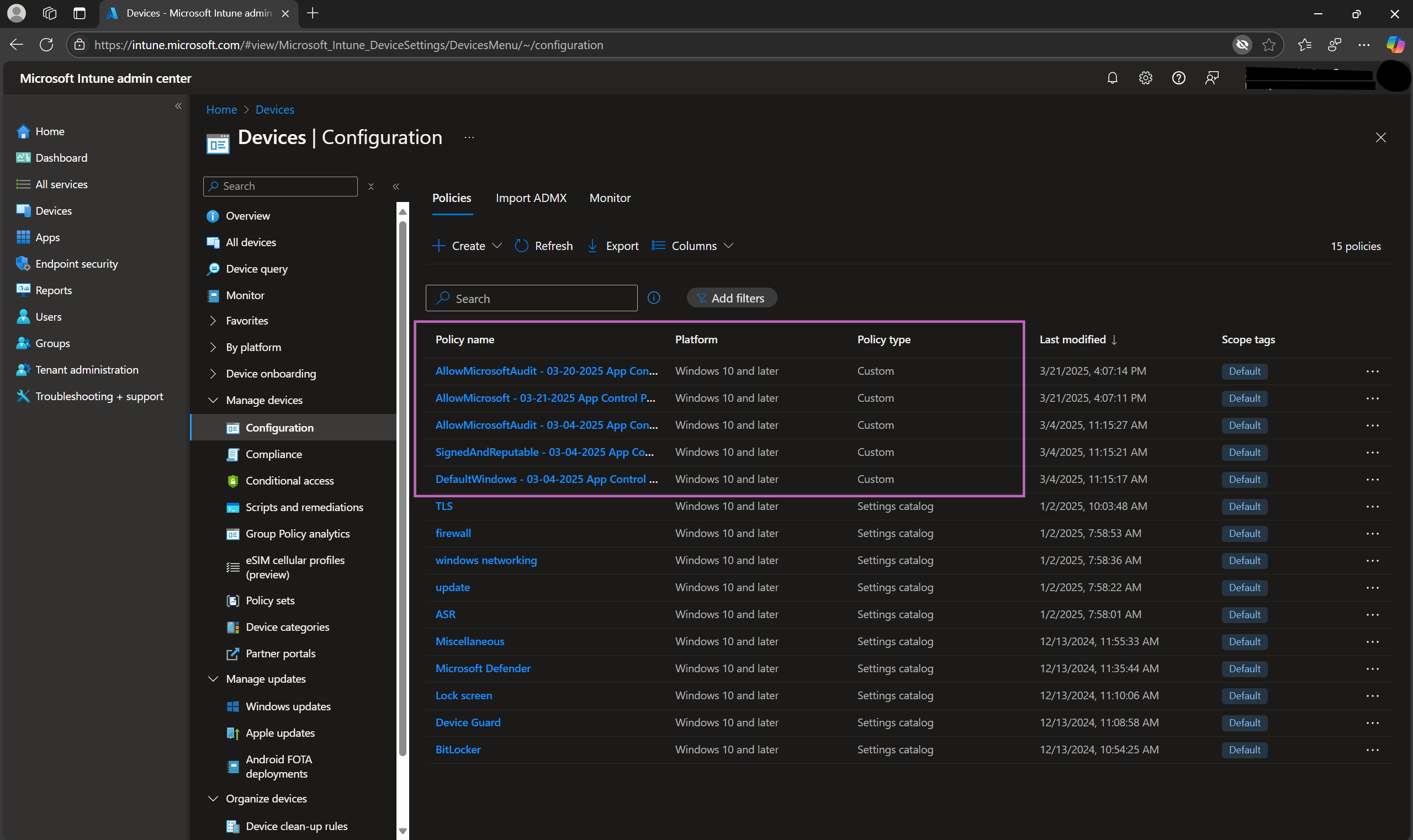1413x840 pixels.
Task: Click the help question mark icon
Action: coord(1178,78)
